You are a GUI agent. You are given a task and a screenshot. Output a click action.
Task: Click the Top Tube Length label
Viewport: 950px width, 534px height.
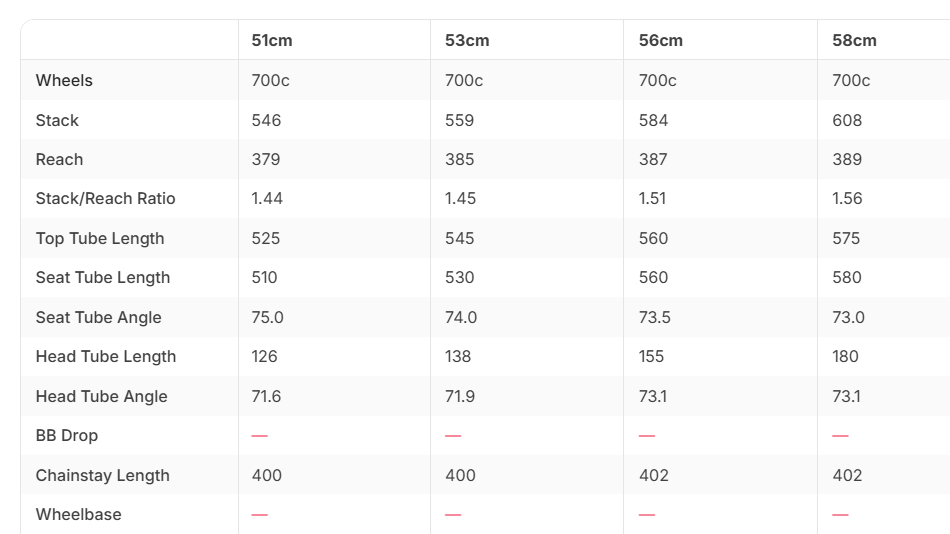(100, 239)
